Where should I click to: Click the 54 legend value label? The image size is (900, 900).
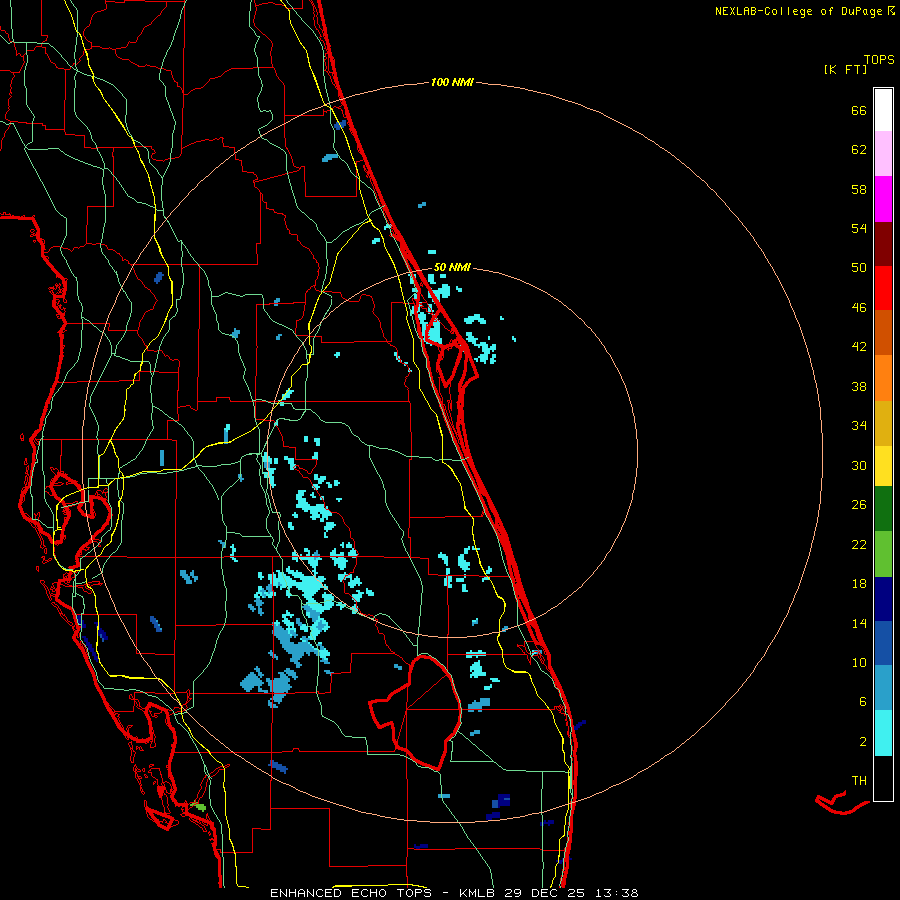pos(859,228)
